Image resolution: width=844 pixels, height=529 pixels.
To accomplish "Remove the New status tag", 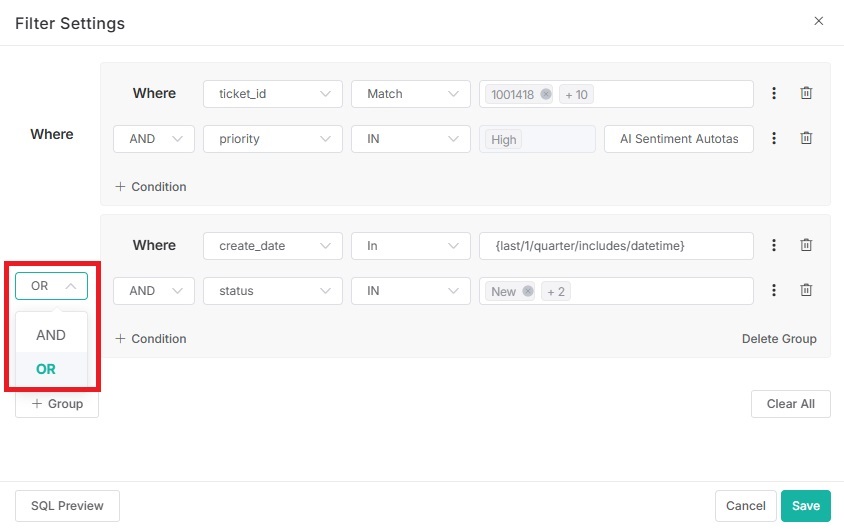I will coord(528,292).
